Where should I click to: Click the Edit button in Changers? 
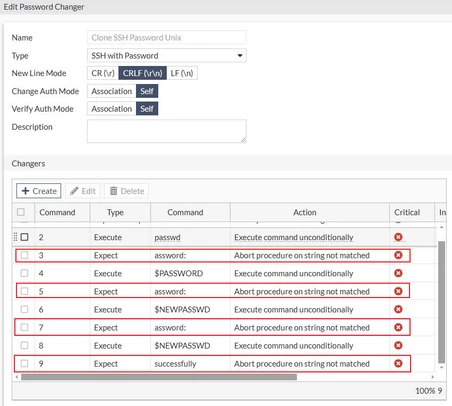click(83, 191)
